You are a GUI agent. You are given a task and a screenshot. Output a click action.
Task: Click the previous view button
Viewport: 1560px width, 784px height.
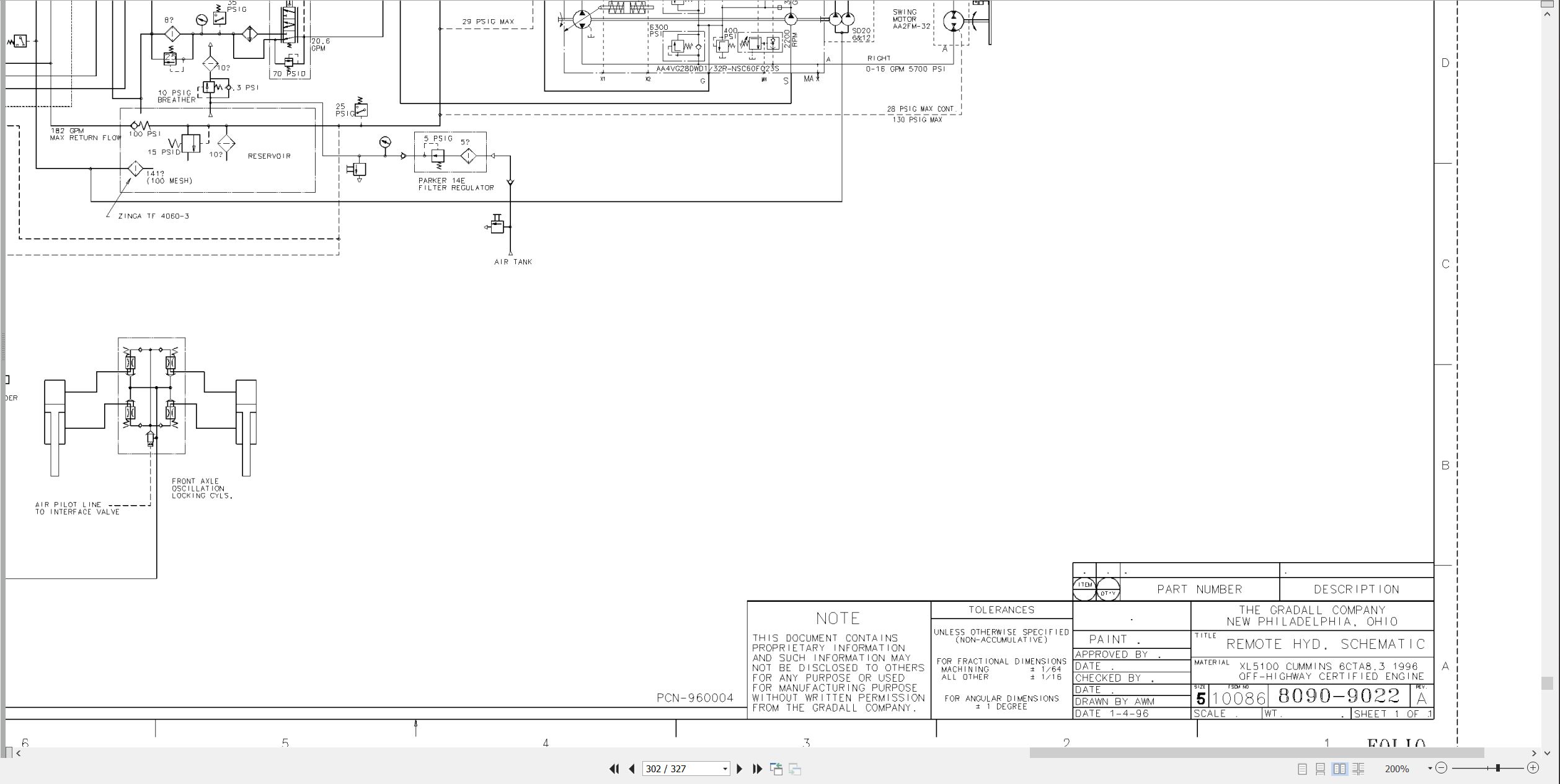[776, 769]
